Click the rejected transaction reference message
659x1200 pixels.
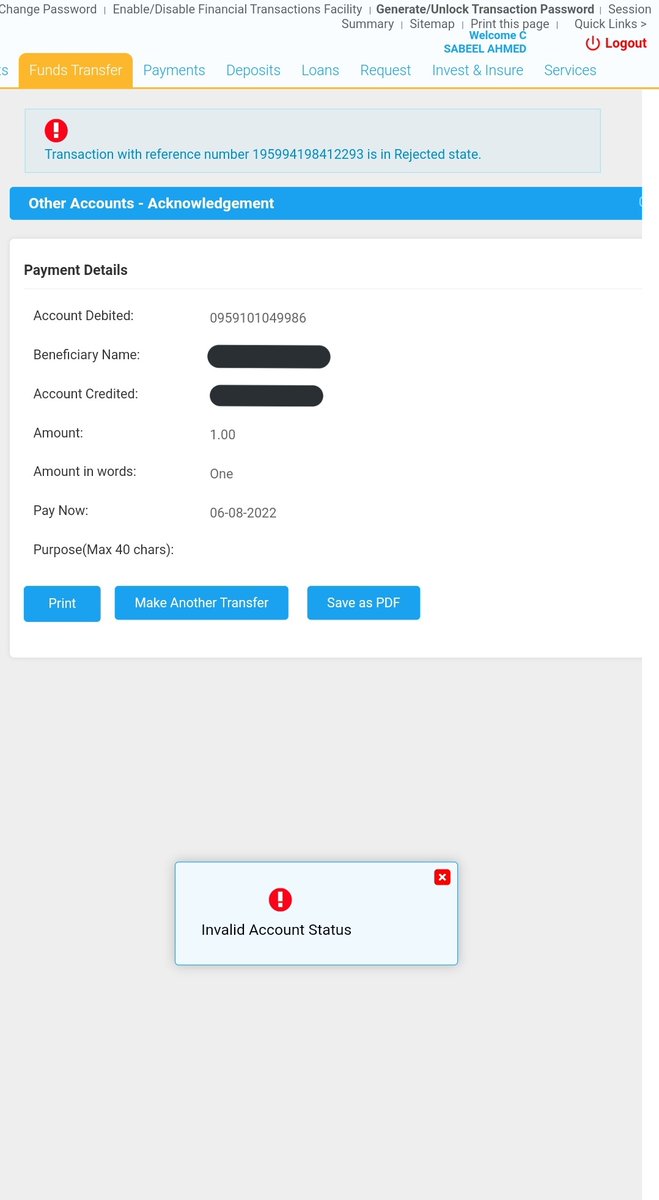click(263, 154)
